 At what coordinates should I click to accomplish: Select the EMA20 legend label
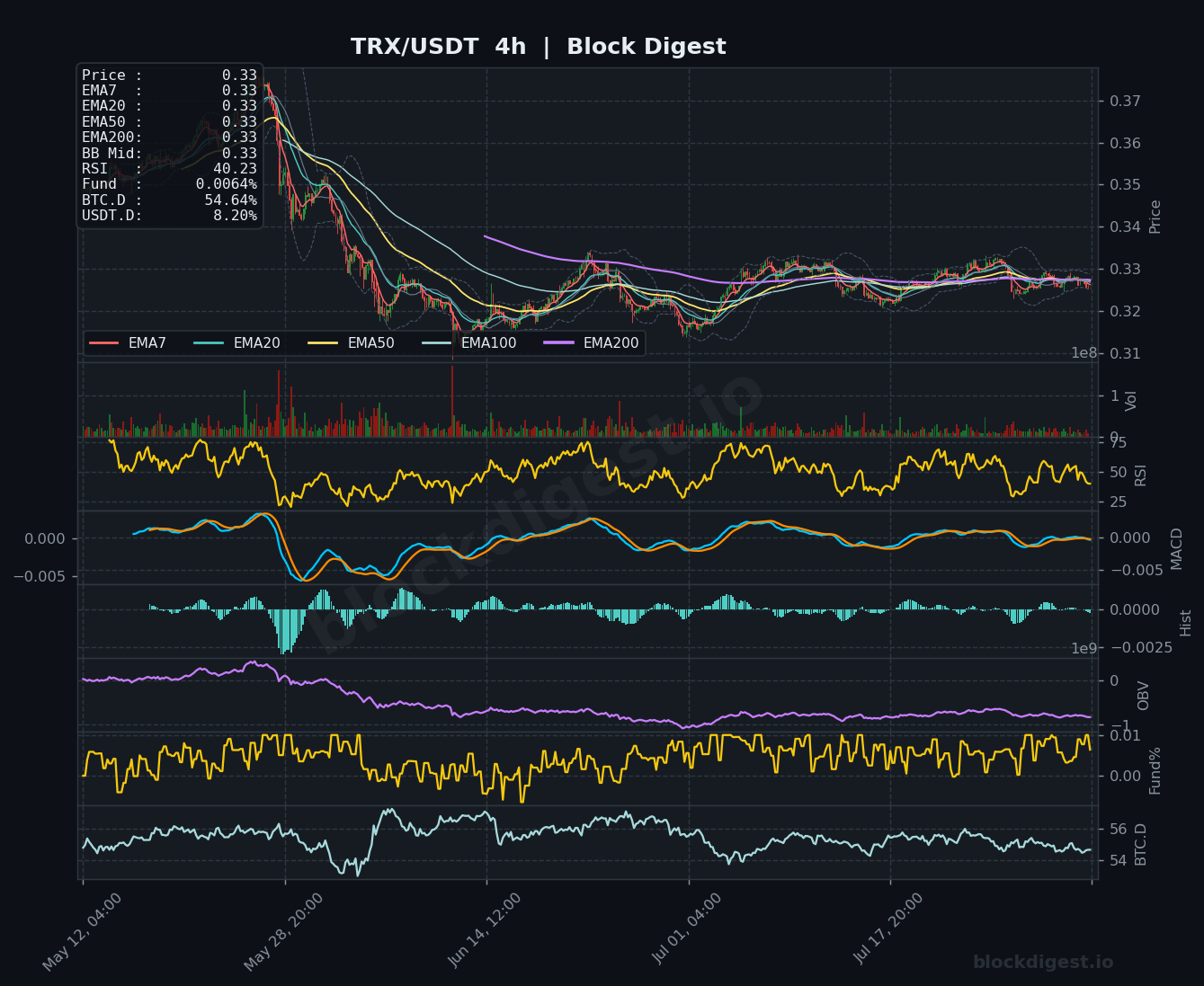coord(257,343)
